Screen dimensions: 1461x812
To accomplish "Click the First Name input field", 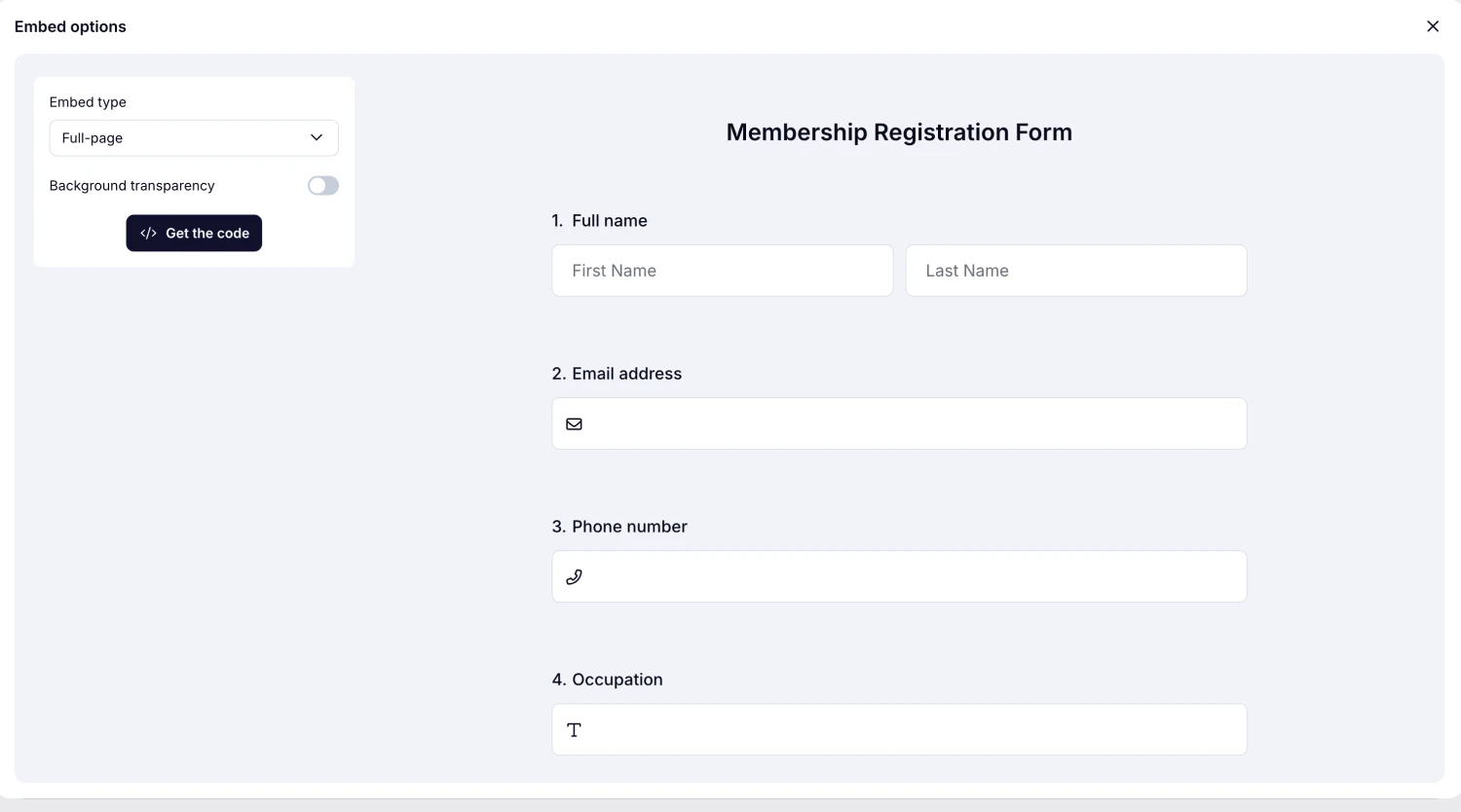I will coord(722,270).
